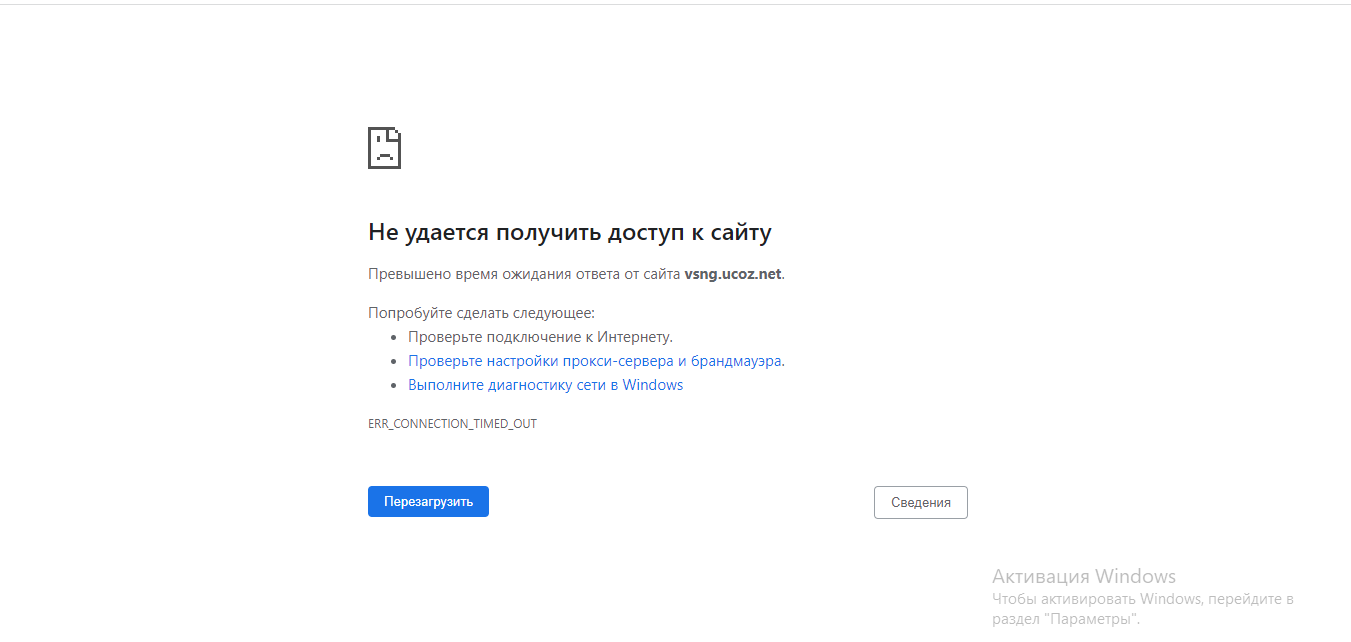The image size is (1351, 642).
Task: Click the line Попробуйте сделать следующее
Action: [x=481, y=313]
